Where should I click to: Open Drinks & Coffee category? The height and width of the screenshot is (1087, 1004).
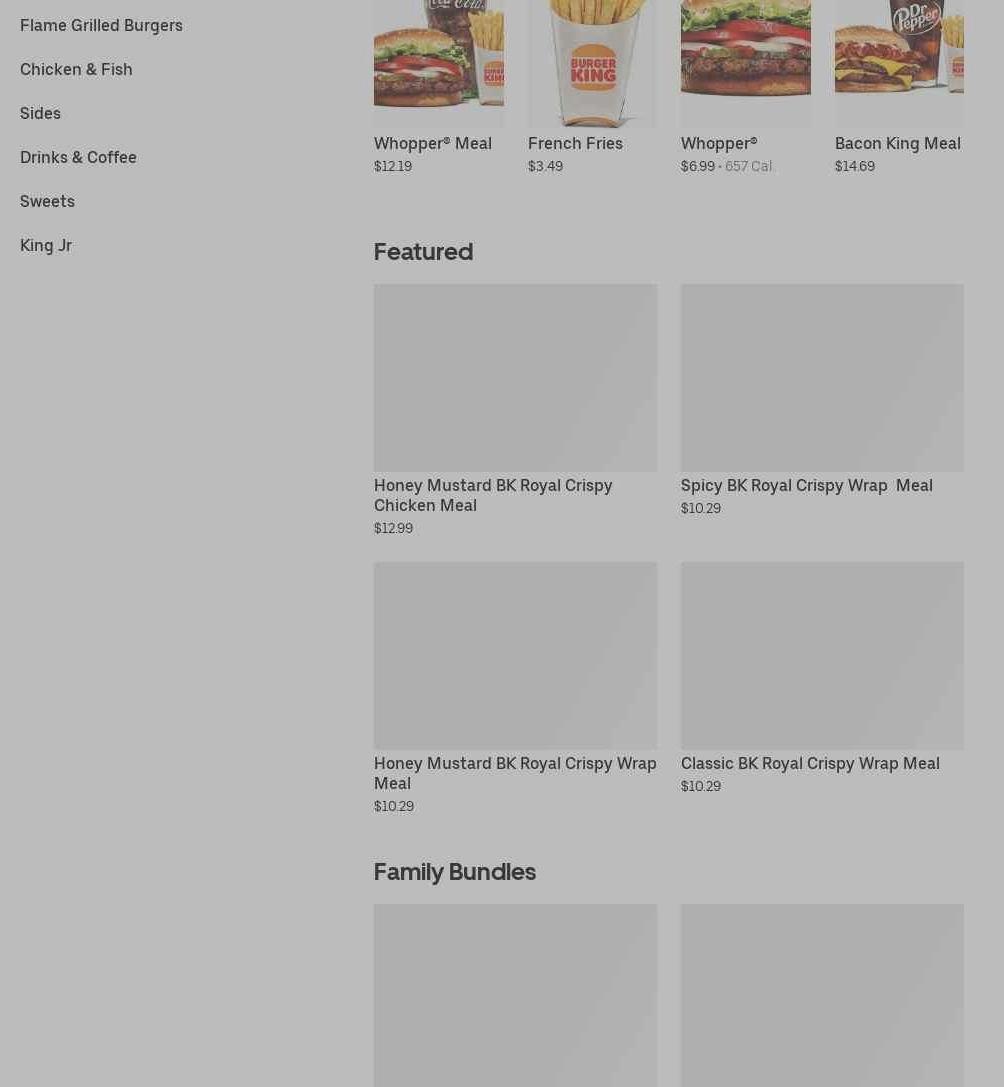point(78,157)
